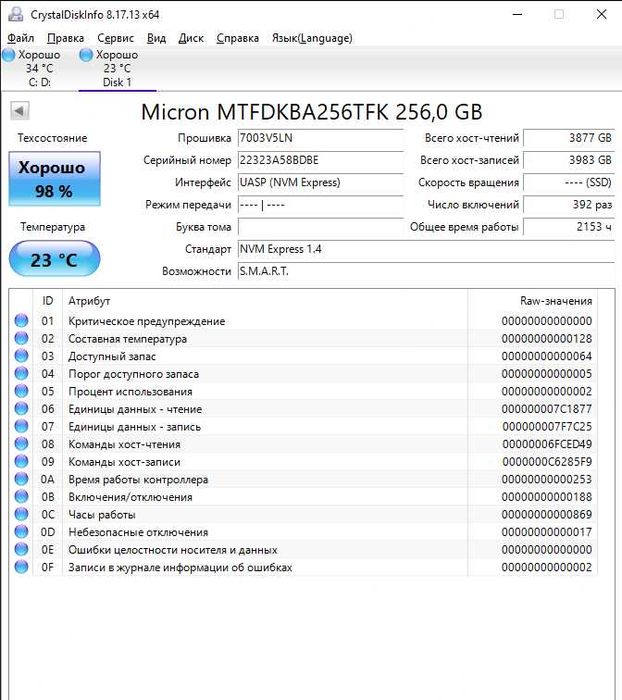Click the disk model title Micron MTFDKBA256TFK
The height and width of the screenshot is (700, 622).
(312, 112)
